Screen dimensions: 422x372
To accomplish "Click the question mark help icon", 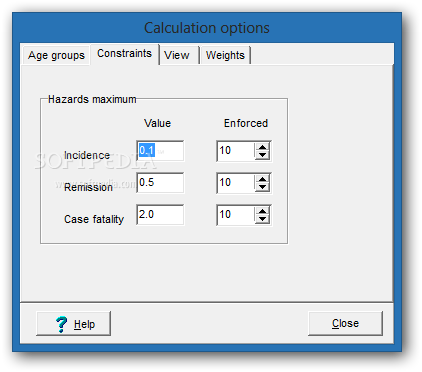I will pos(61,324).
